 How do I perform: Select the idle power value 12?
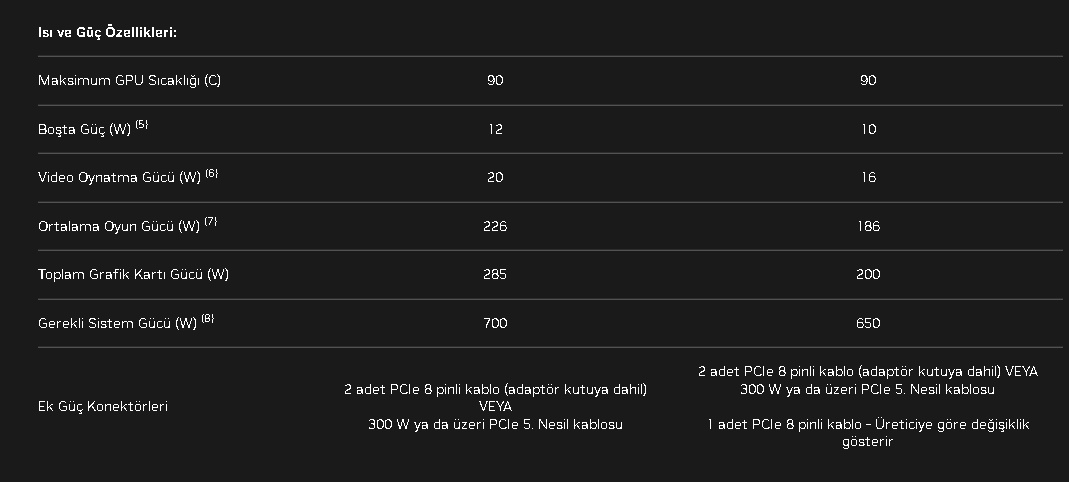pos(495,129)
